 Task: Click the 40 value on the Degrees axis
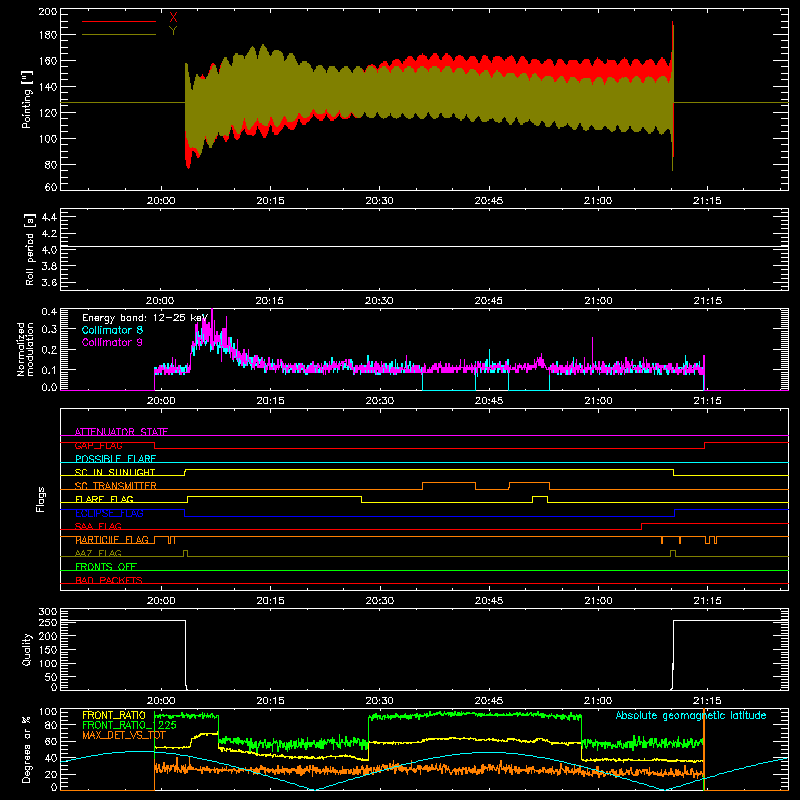pos(51,758)
